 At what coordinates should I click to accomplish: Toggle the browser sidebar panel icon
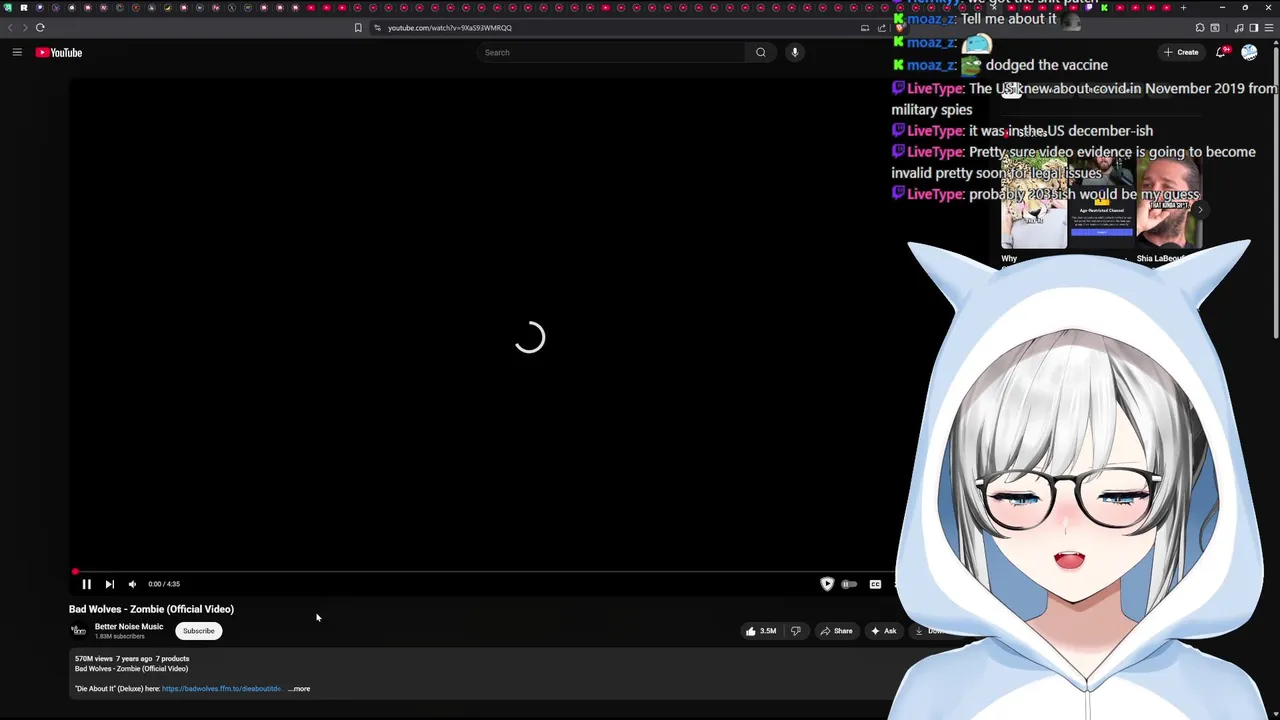tap(1254, 28)
